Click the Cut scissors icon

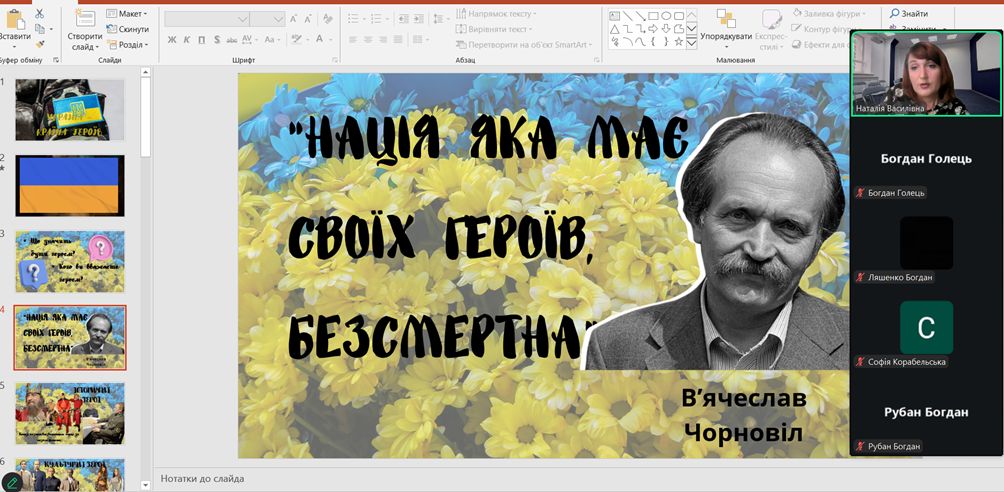click(39, 14)
